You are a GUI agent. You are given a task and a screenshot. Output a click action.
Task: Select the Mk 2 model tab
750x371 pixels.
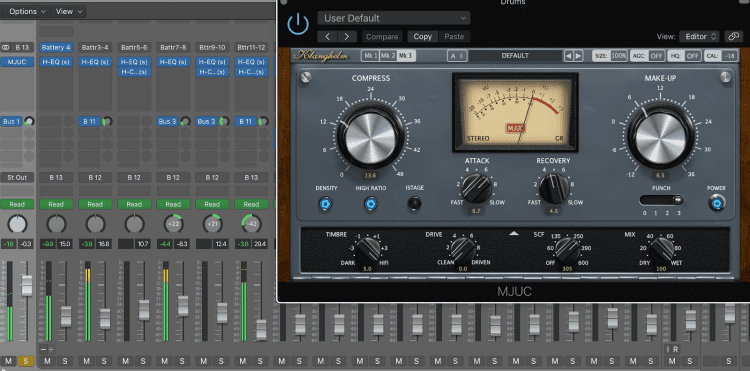[x=388, y=56]
